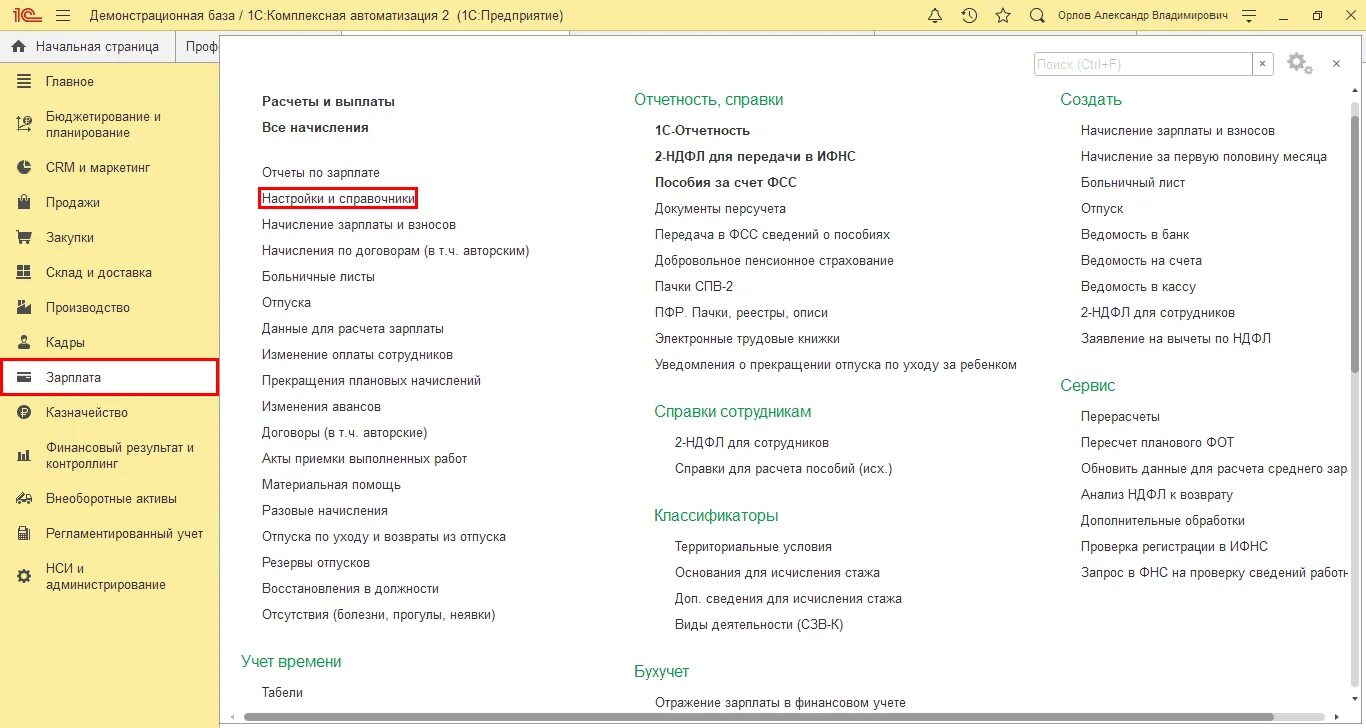Open Настройки и справочники link
The image size is (1366, 728).
[x=338, y=199]
